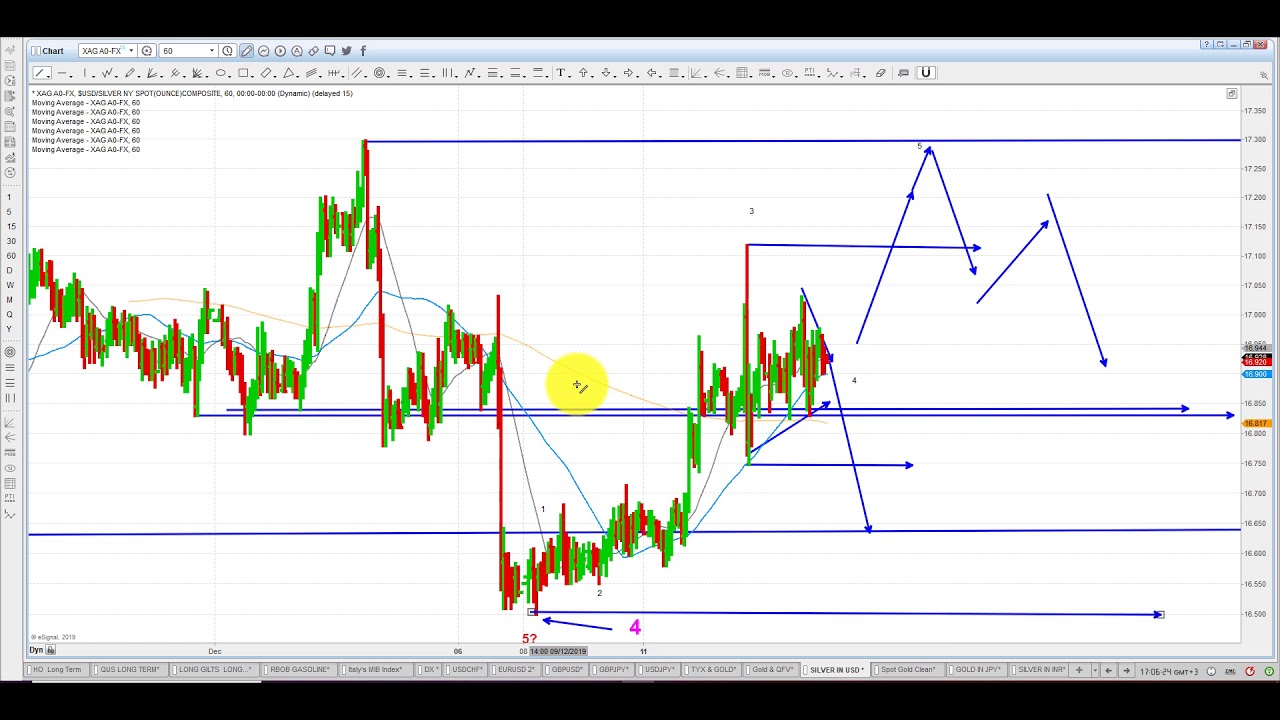
Task: Go to previous page tab arrow
Action: click(x=1108, y=670)
